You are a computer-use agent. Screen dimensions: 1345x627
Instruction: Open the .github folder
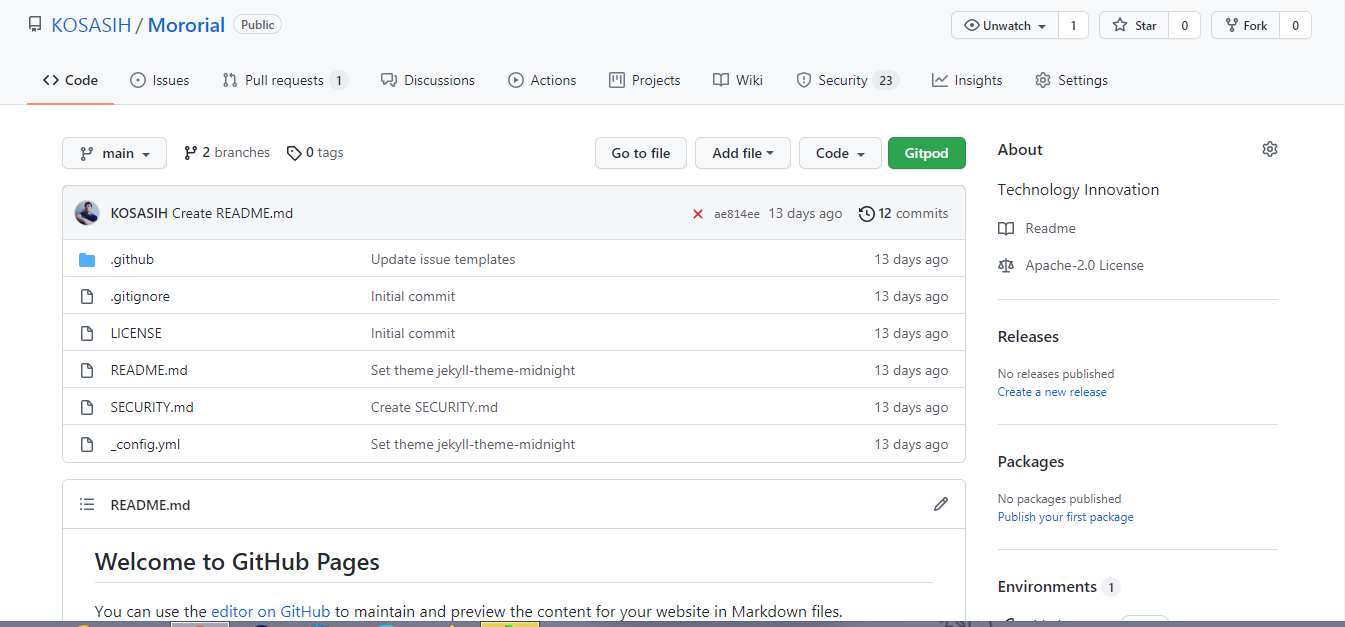coord(132,259)
